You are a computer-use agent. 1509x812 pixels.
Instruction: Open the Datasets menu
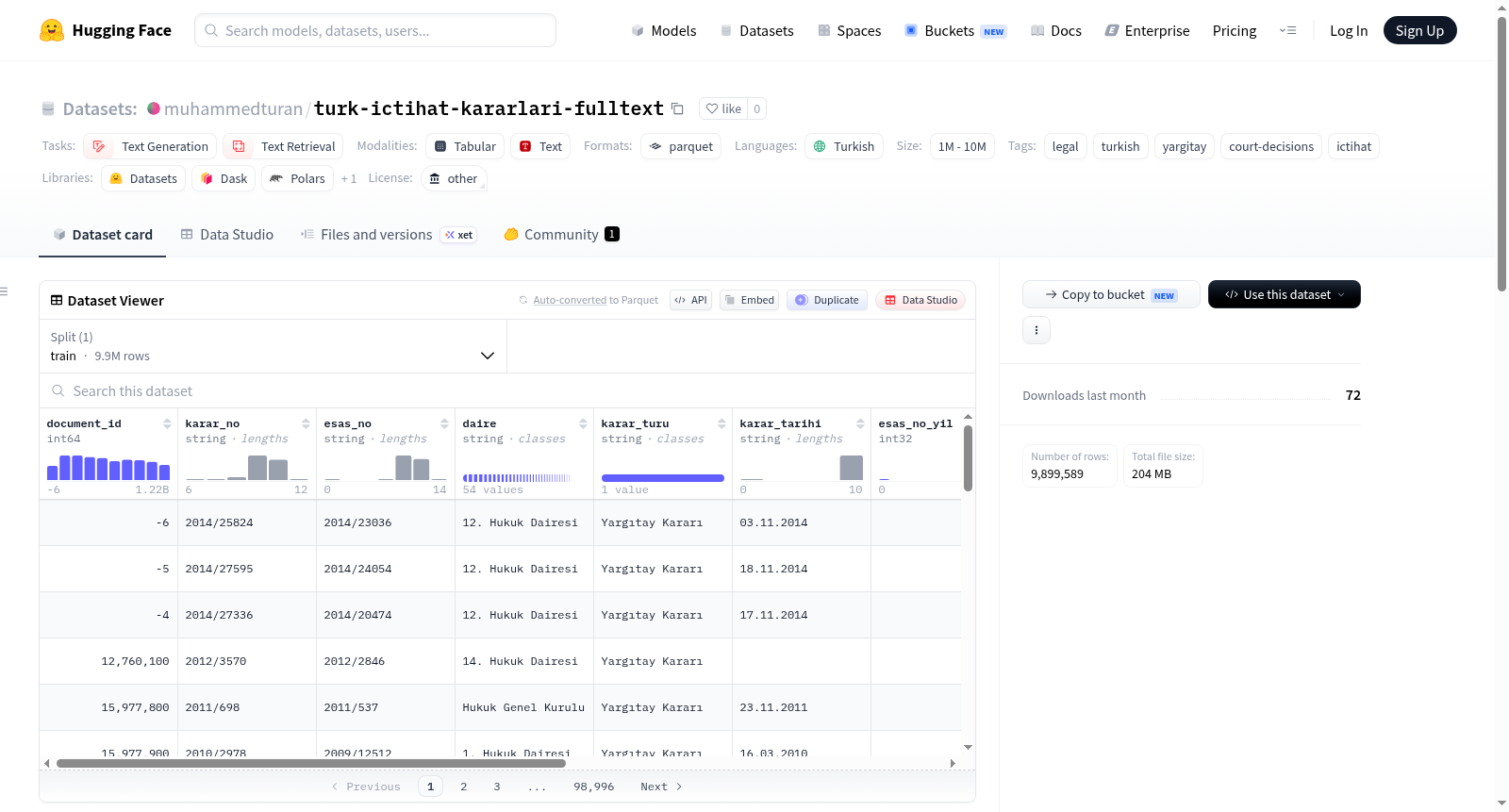point(757,30)
